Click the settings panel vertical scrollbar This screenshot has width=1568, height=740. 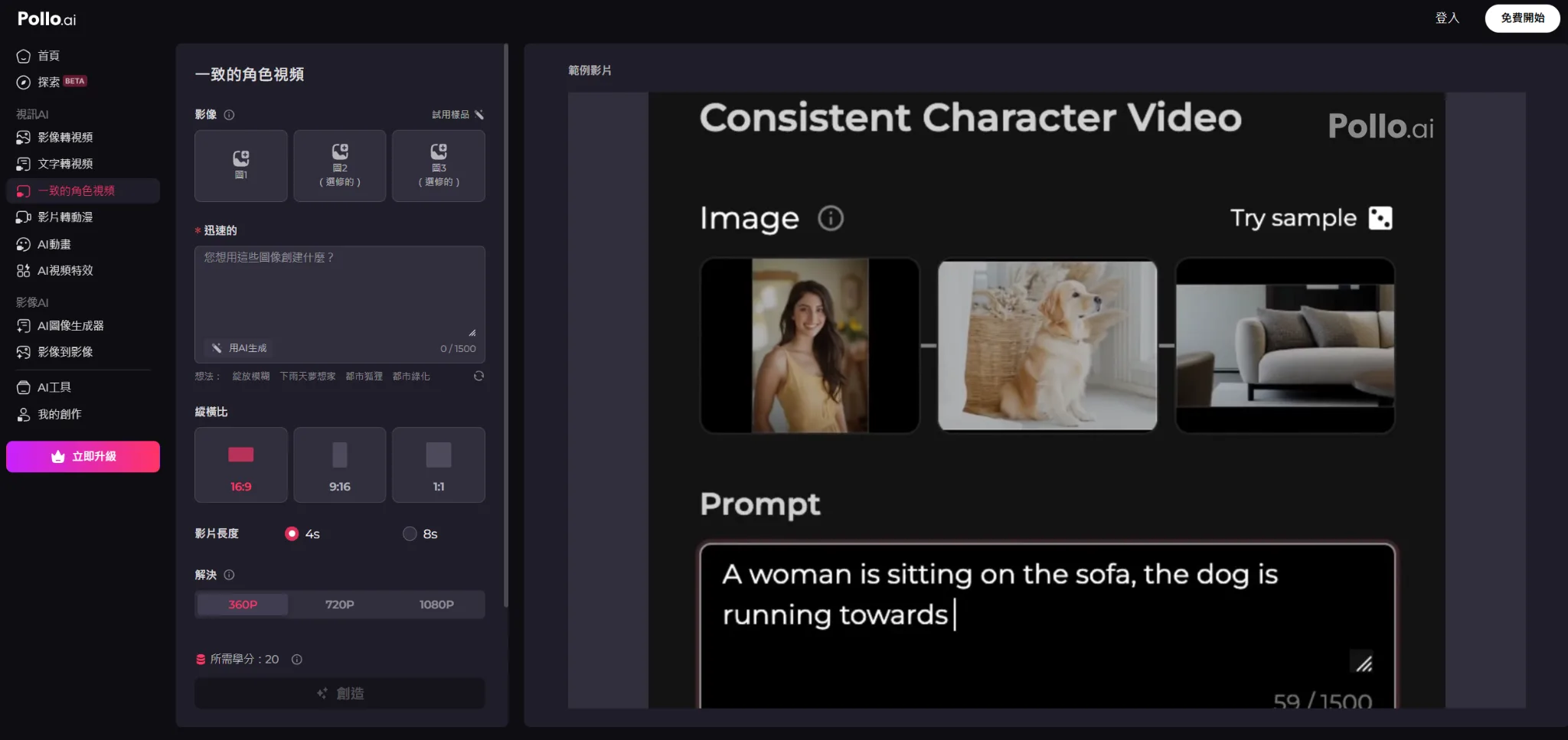click(505, 325)
